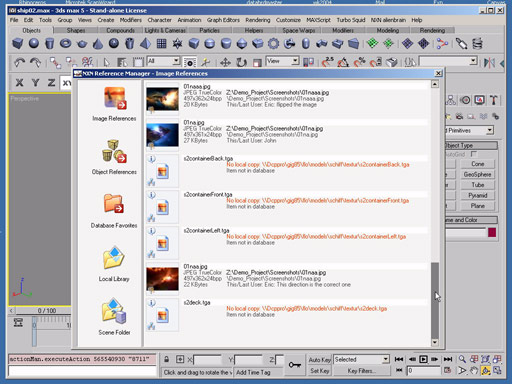Image resolution: width=512 pixels, height=384 pixels.
Task: Click the Reference Manager vertical scrollbar thumb
Action: (435, 300)
